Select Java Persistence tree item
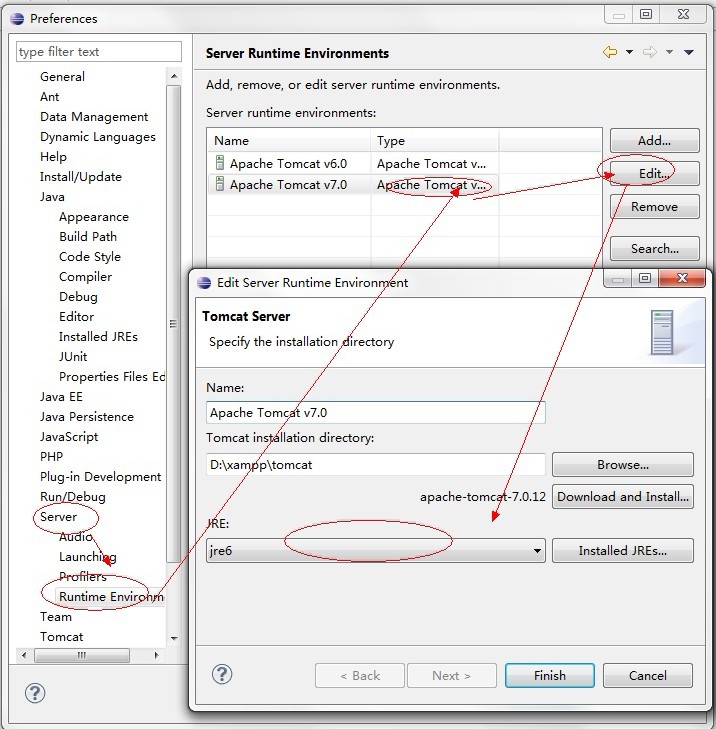This screenshot has height=729, width=716. (86, 417)
